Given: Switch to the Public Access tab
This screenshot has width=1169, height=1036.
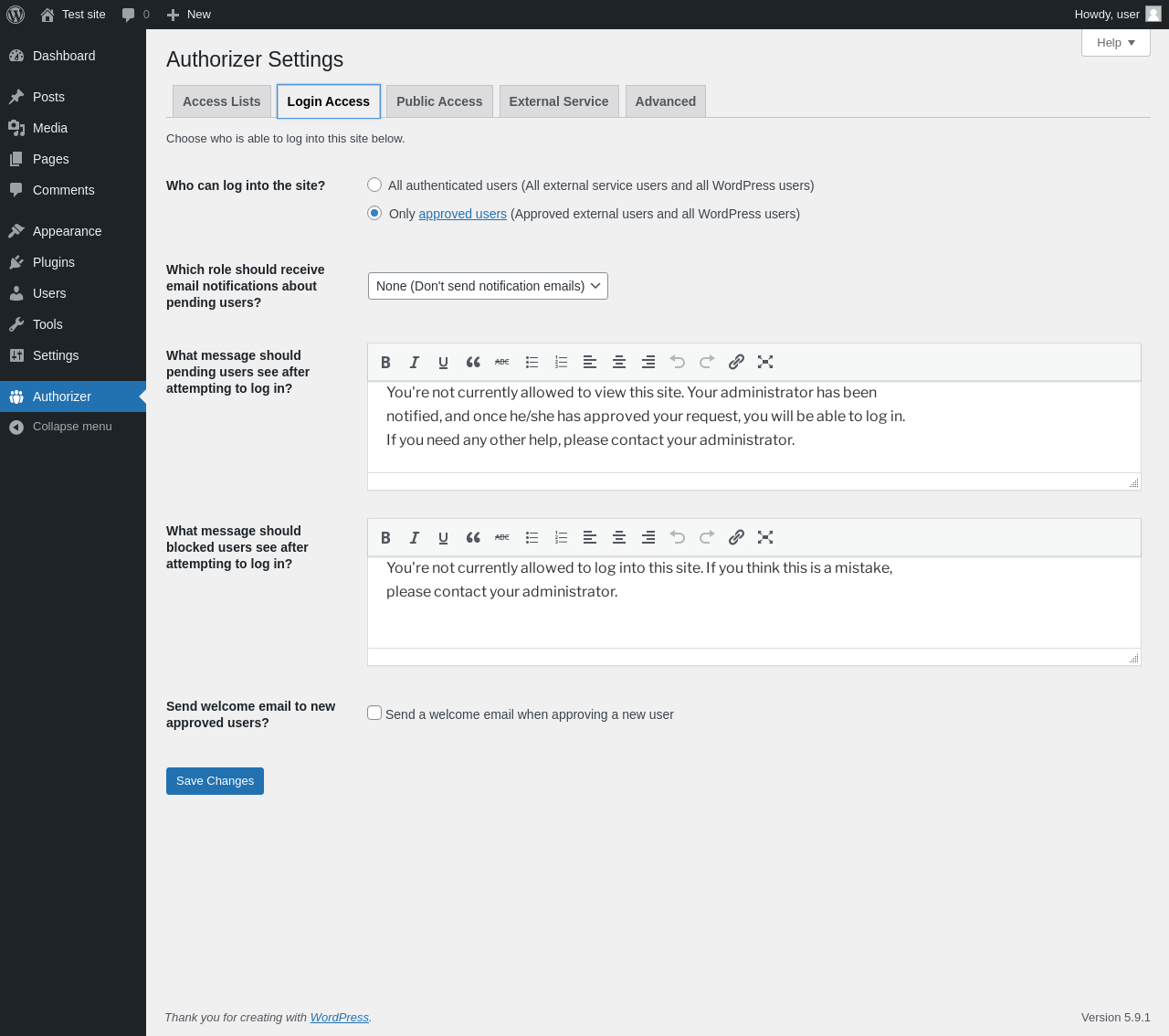Looking at the screenshot, I should (x=439, y=101).
